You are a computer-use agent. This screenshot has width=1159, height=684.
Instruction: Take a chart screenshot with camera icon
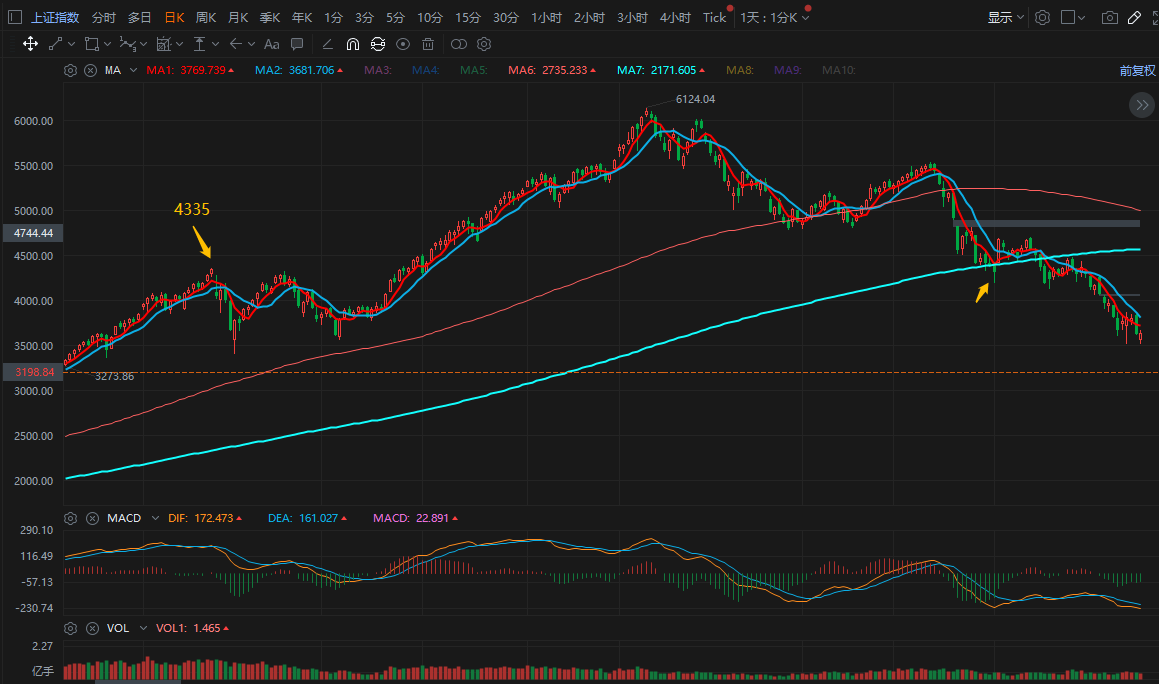point(1110,17)
